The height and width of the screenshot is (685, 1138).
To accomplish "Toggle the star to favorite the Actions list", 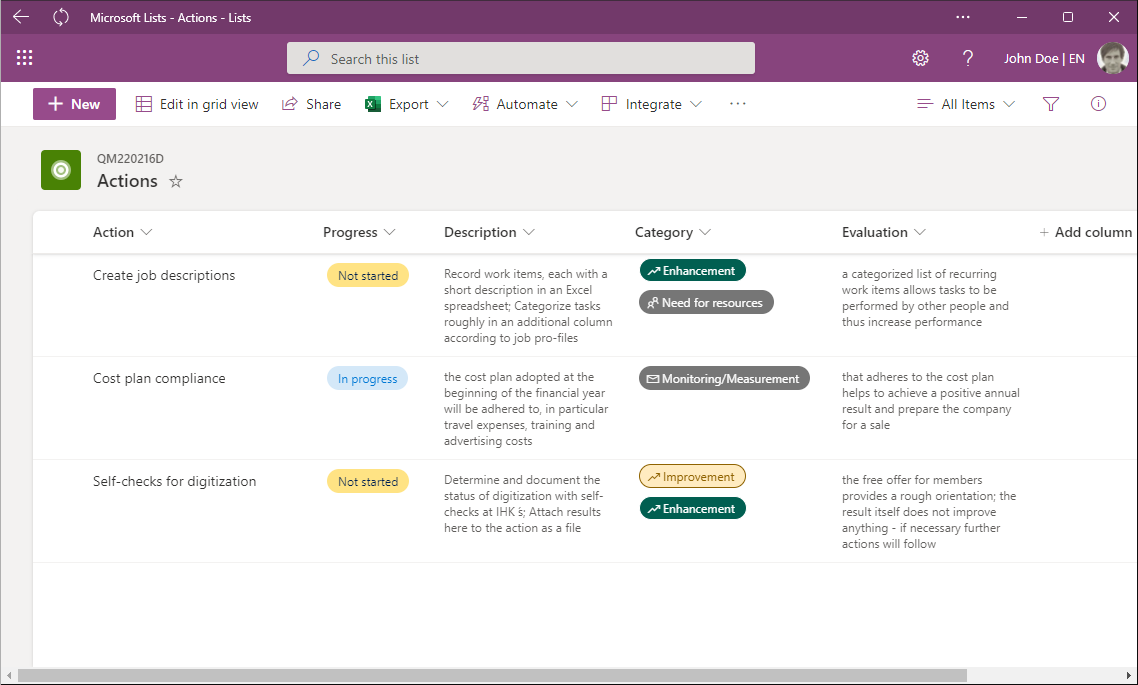I will click(175, 182).
